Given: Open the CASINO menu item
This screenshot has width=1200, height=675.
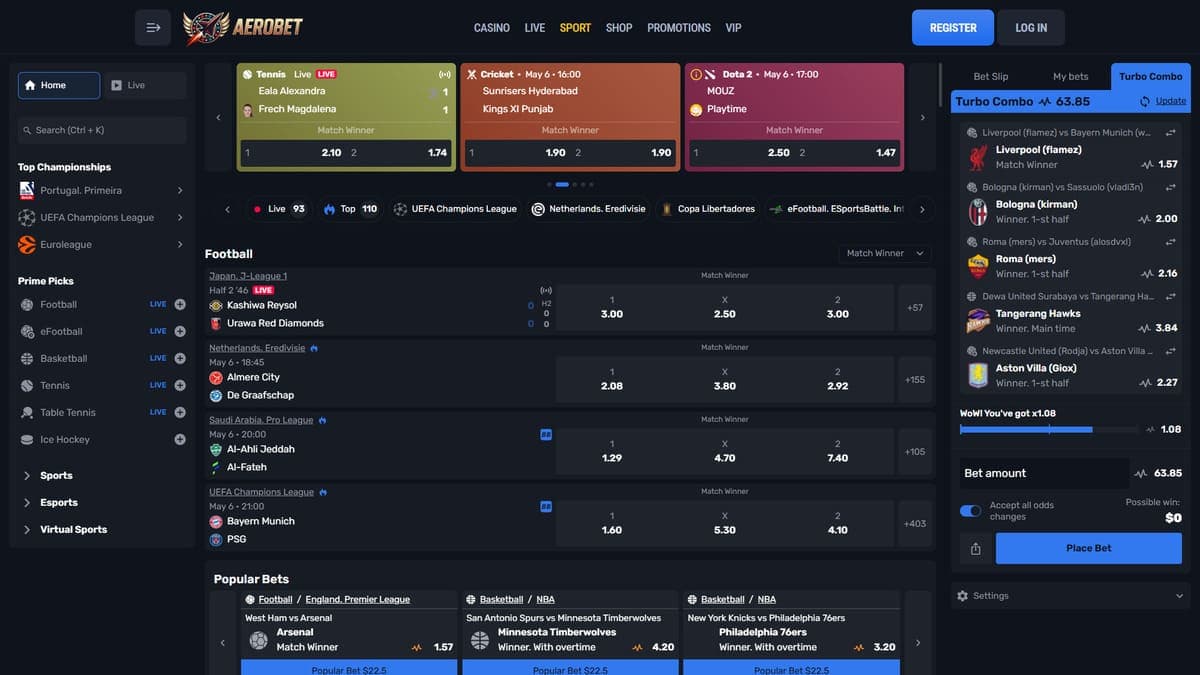Looking at the screenshot, I should tap(492, 28).
